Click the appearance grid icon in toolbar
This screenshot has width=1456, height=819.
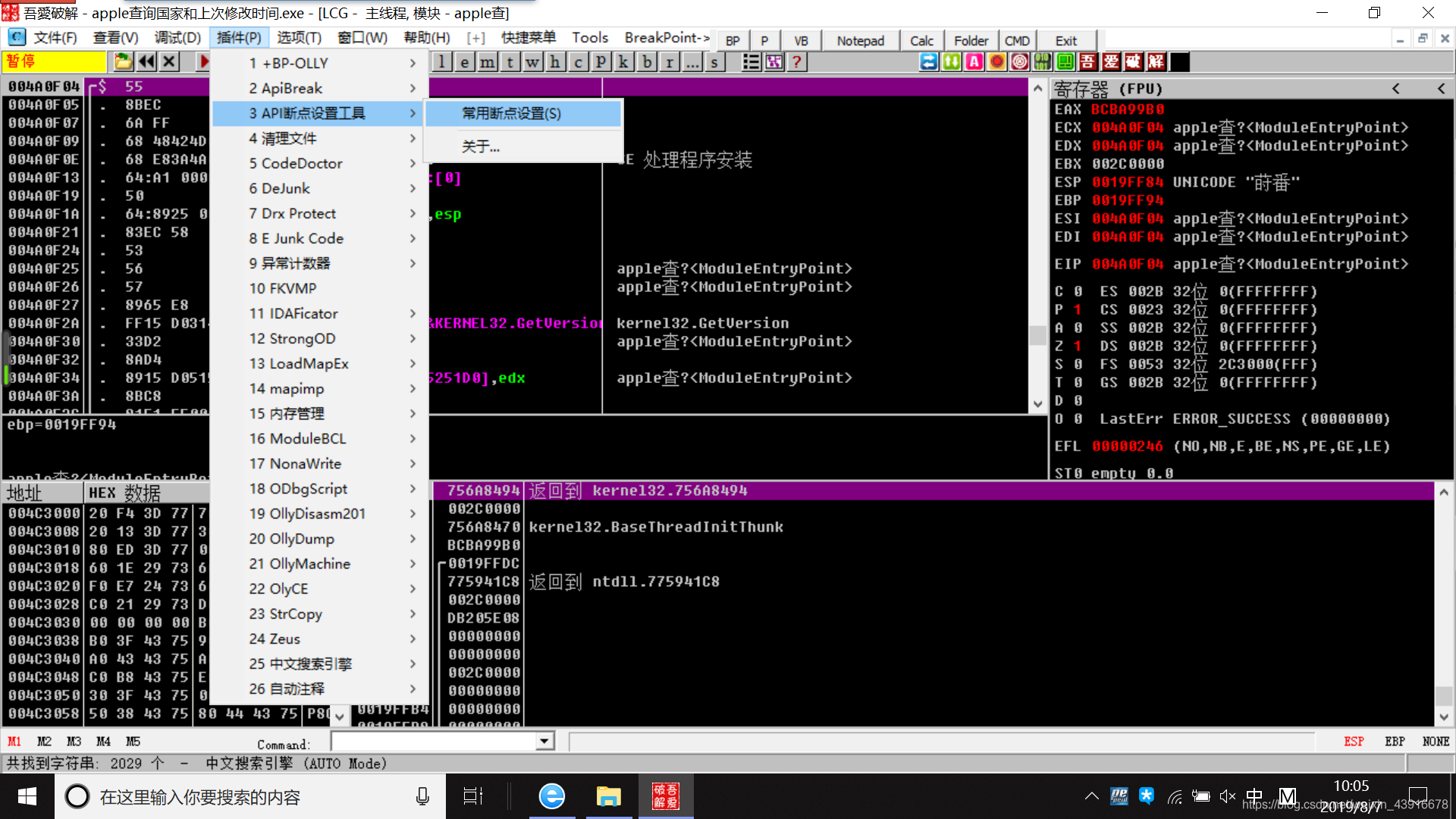tap(774, 62)
